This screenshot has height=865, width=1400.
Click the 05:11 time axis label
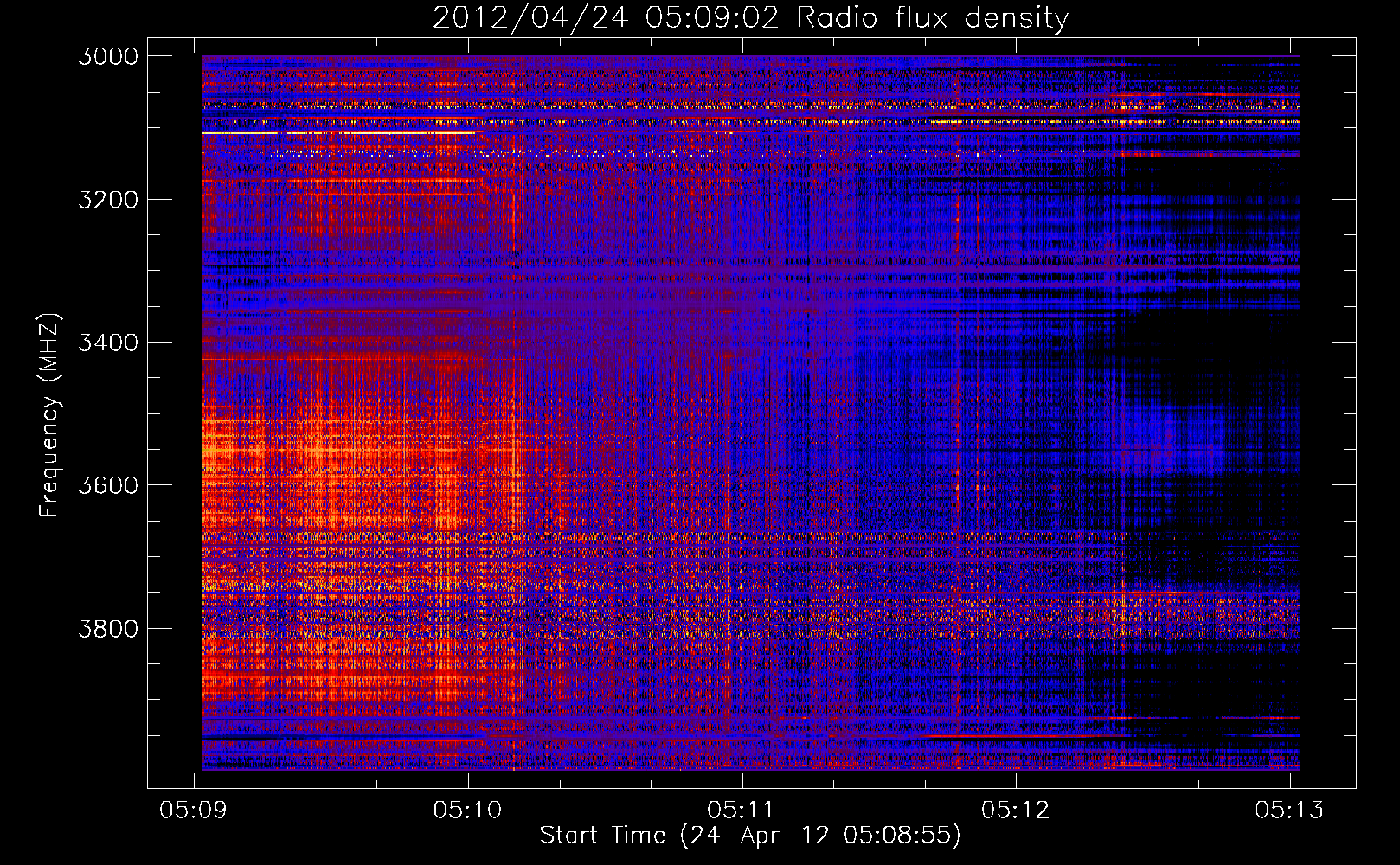pos(742,810)
